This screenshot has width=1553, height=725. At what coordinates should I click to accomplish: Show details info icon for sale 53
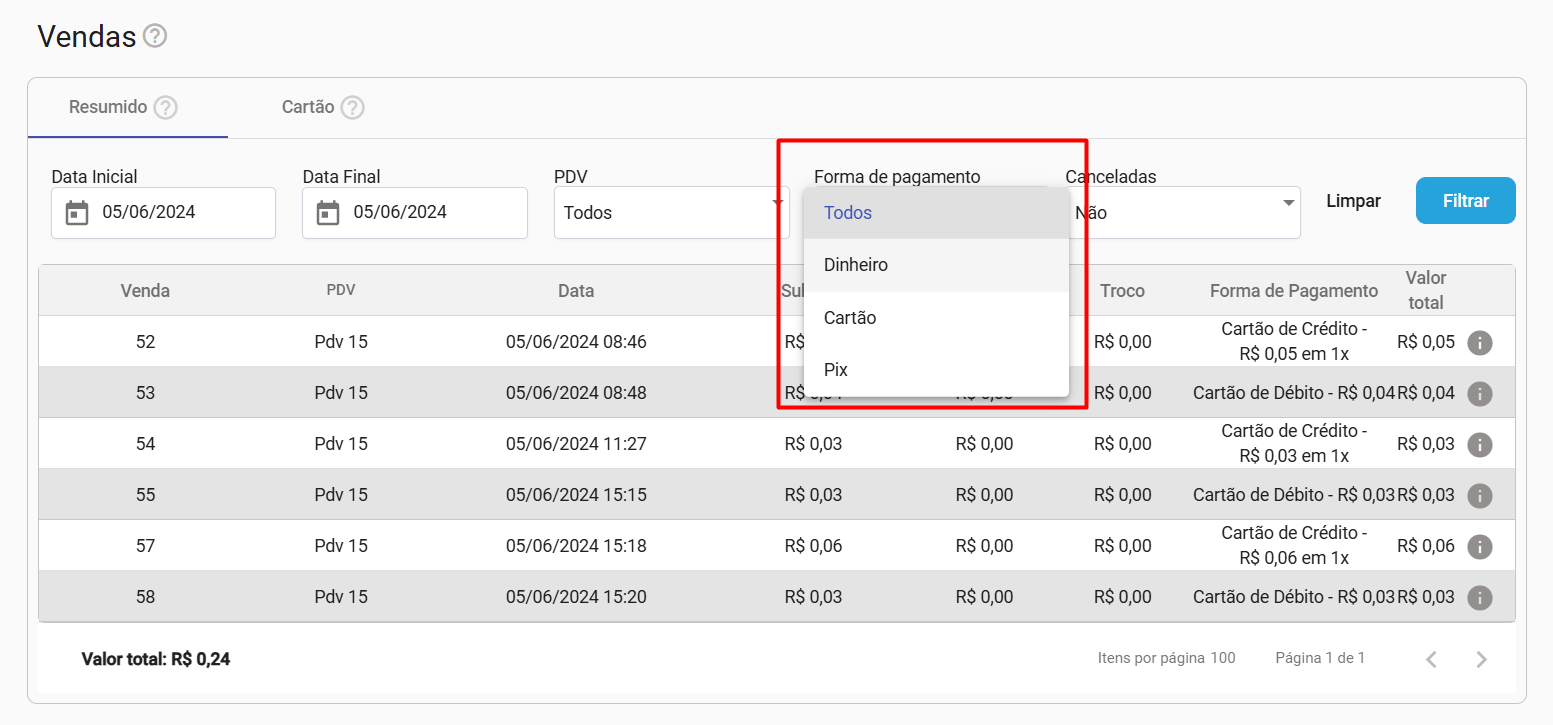[x=1480, y=394]
